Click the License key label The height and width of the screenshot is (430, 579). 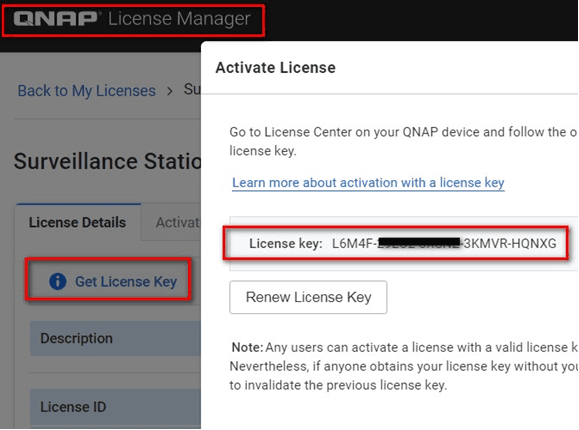point(285,244)
